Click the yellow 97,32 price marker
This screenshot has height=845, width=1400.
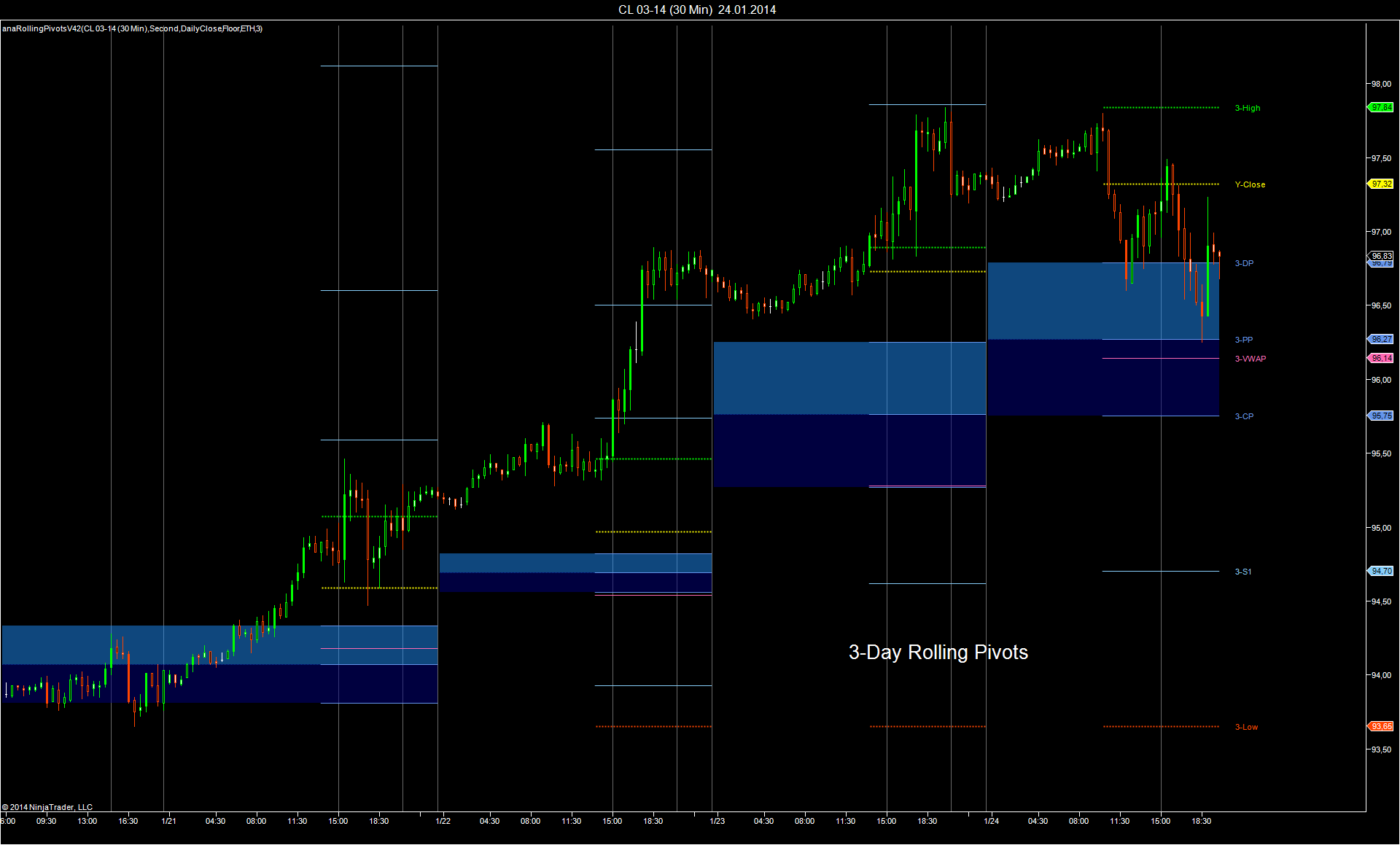pyautogui.click(x=1381, y=184)
